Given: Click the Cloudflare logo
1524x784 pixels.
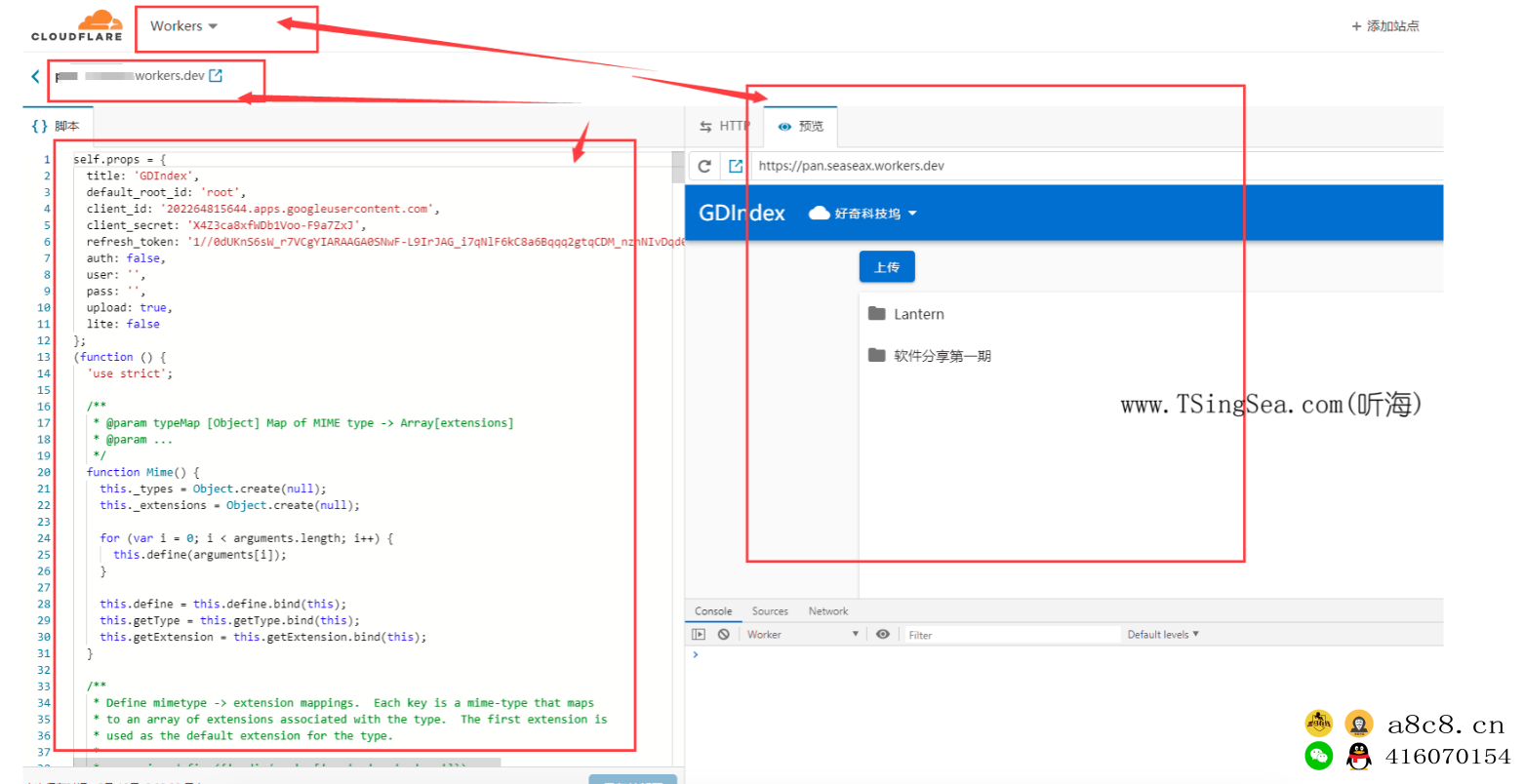Looking at the screenshot, I should [x=77, y=25].
